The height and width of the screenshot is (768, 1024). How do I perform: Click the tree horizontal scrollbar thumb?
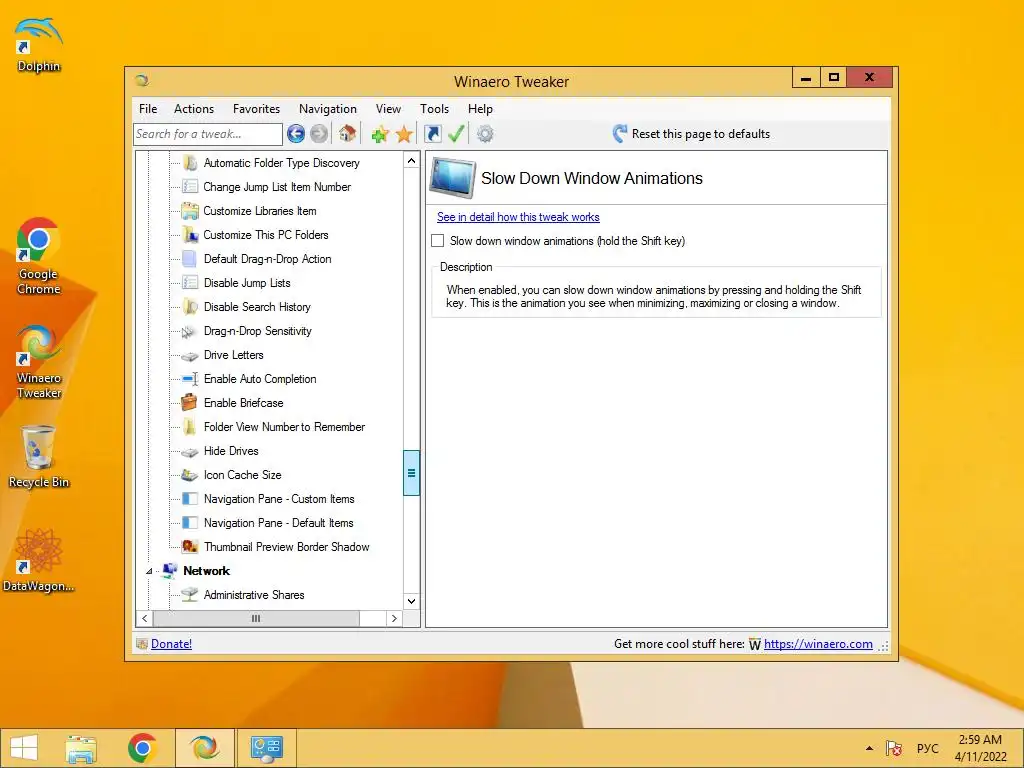(x=256, y=618)
